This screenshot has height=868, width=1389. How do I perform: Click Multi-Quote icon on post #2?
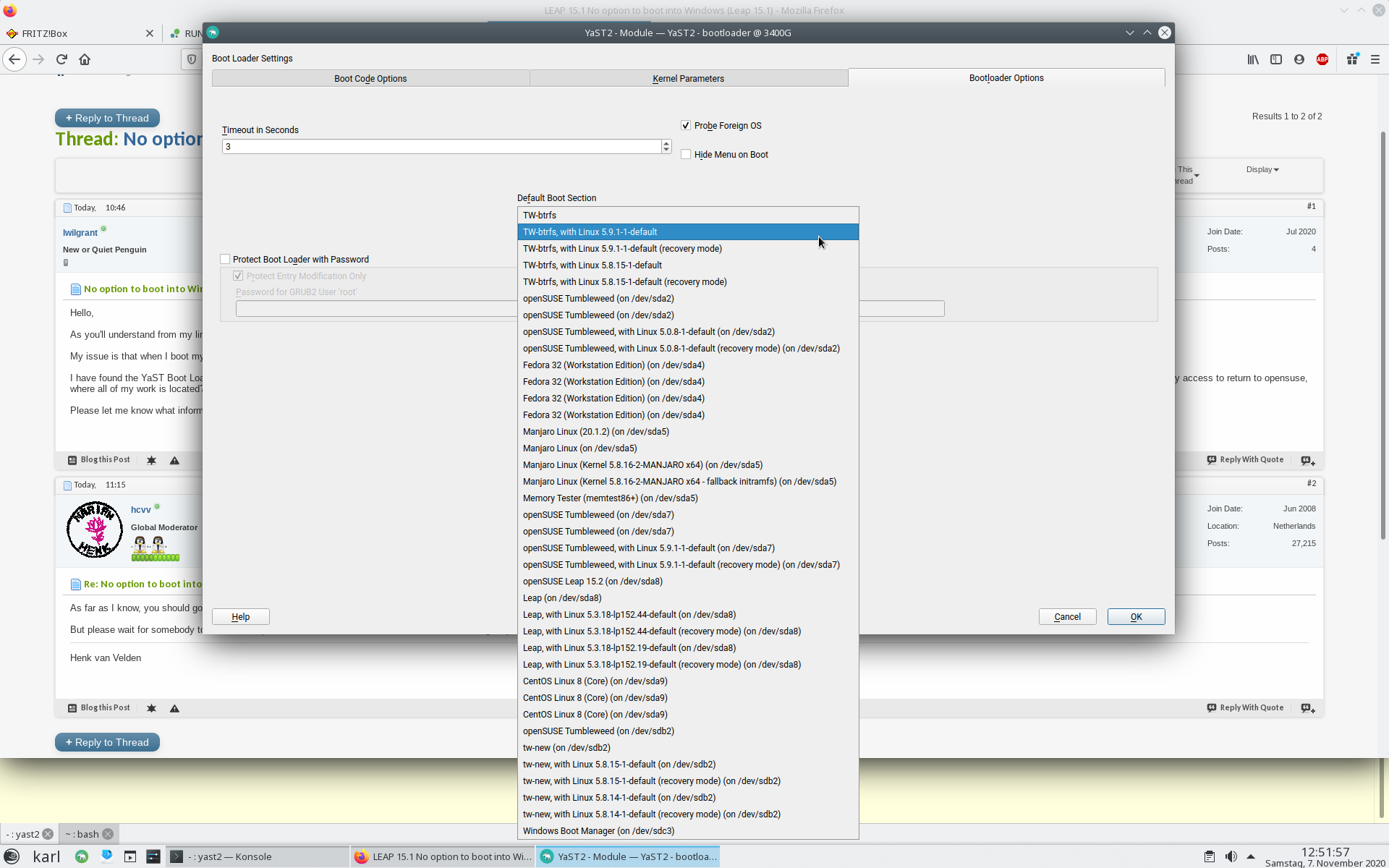(1308, 708)
